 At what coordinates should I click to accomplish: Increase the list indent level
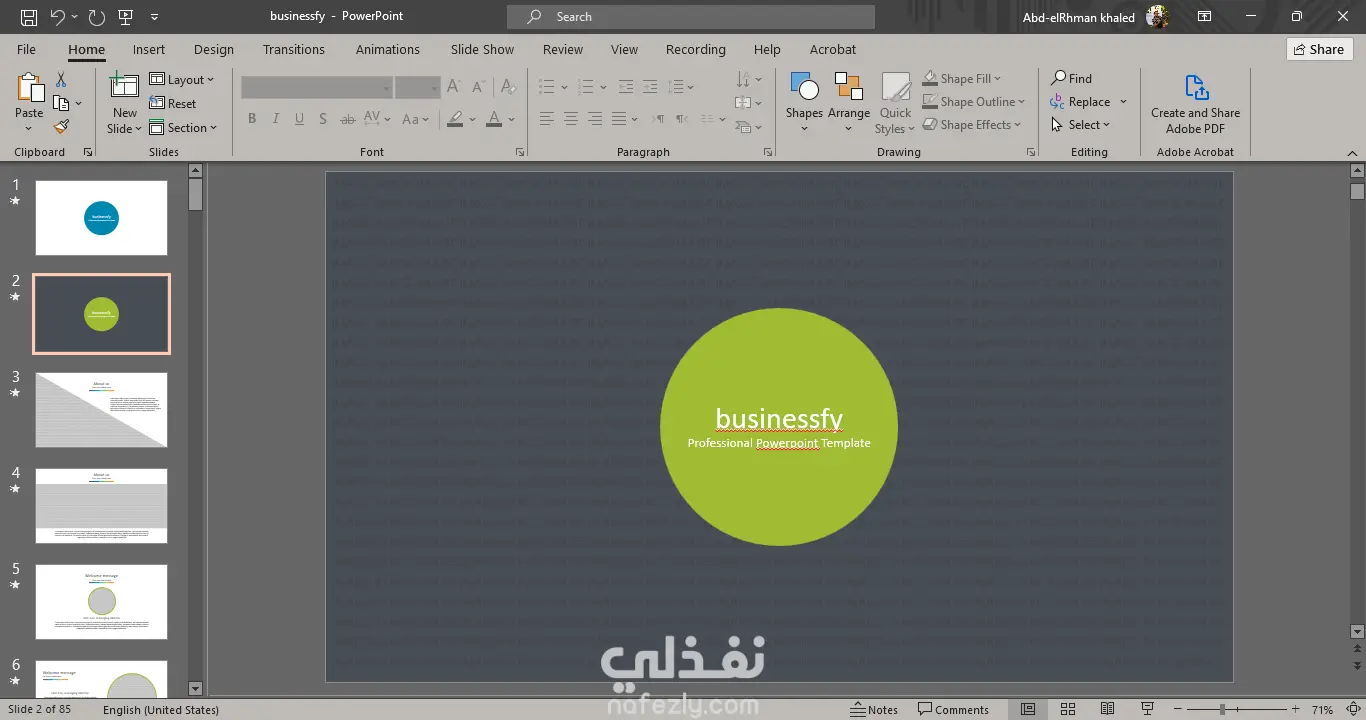651,87
